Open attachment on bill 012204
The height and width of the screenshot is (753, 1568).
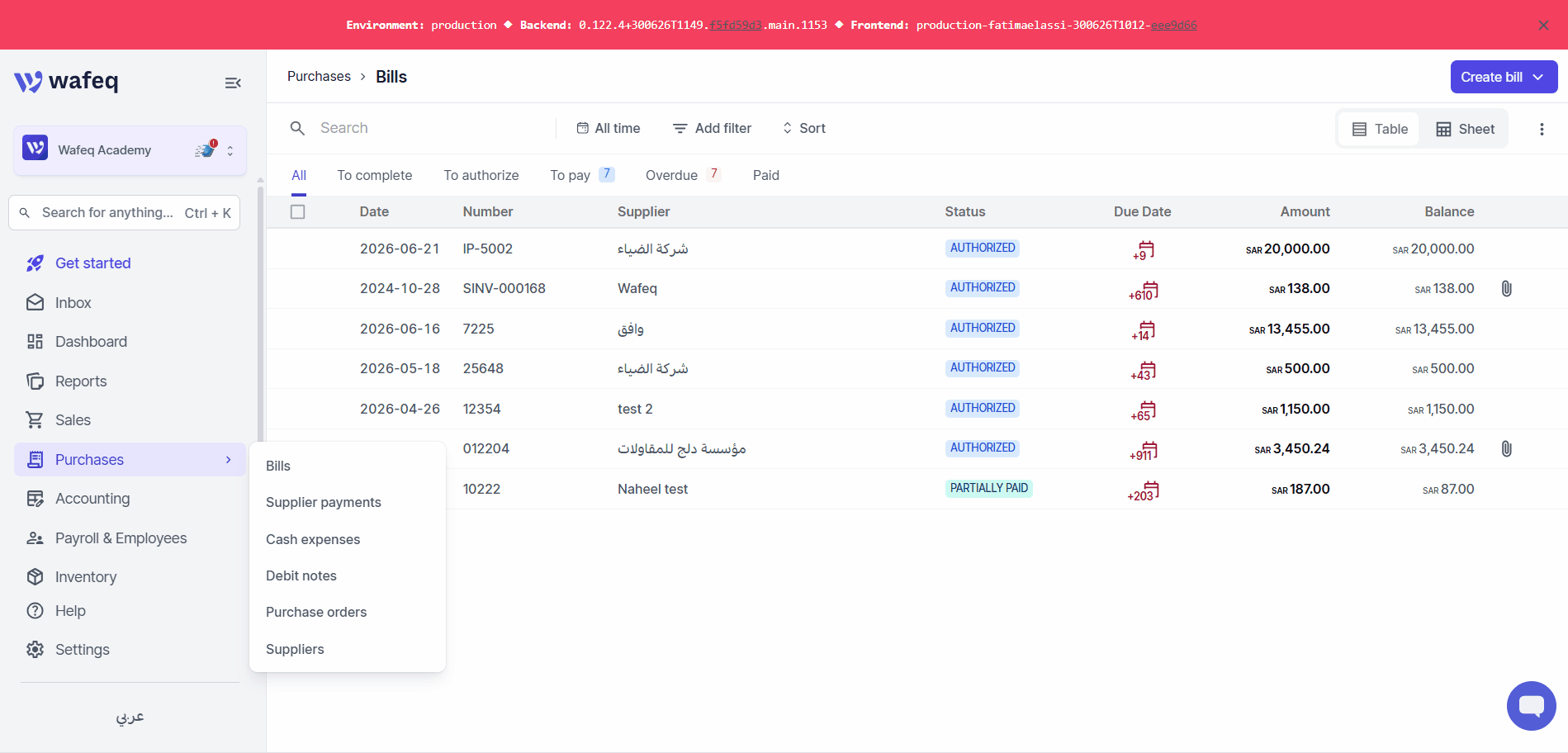(1506, 449)
